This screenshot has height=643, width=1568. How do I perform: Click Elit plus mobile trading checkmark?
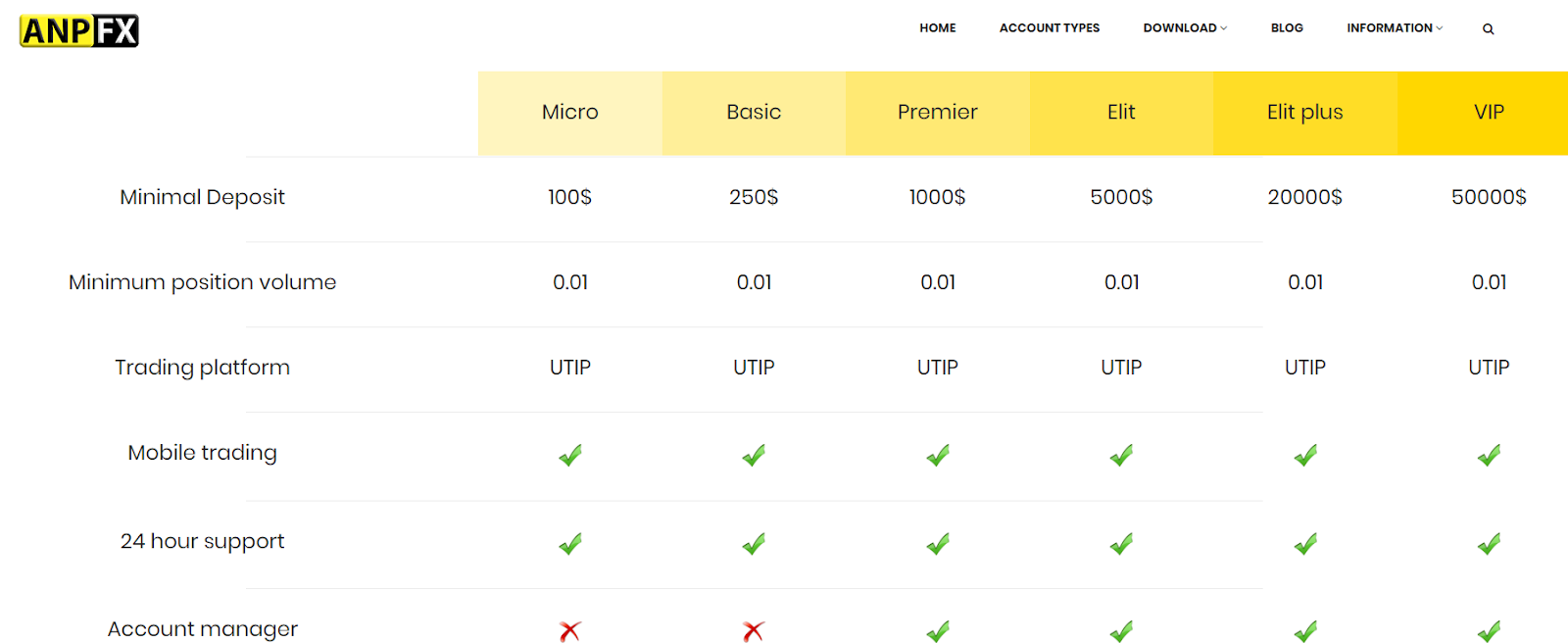pos(1305,455)
